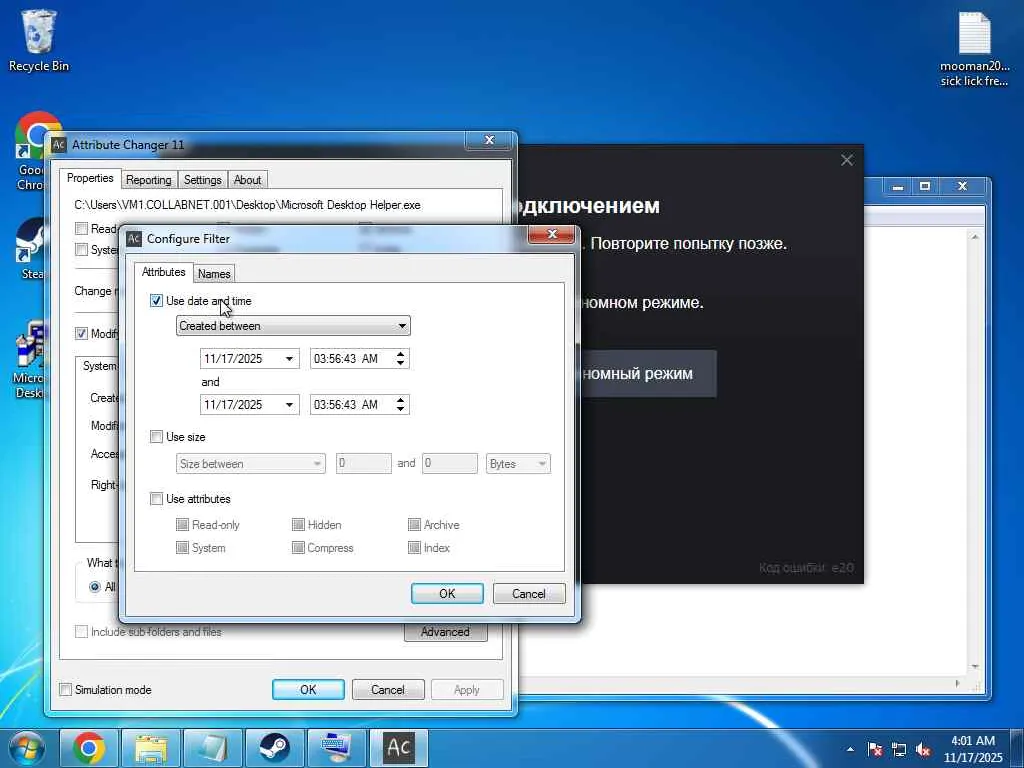Open the Created between dropdown

point(293,326)
